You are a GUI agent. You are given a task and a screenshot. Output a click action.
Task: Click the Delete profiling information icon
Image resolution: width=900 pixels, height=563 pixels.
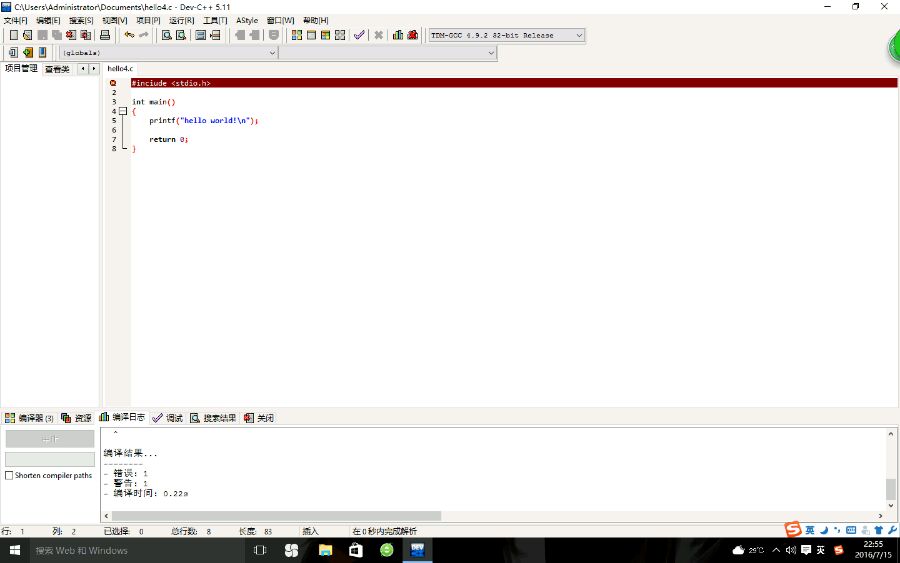(413, 35)
